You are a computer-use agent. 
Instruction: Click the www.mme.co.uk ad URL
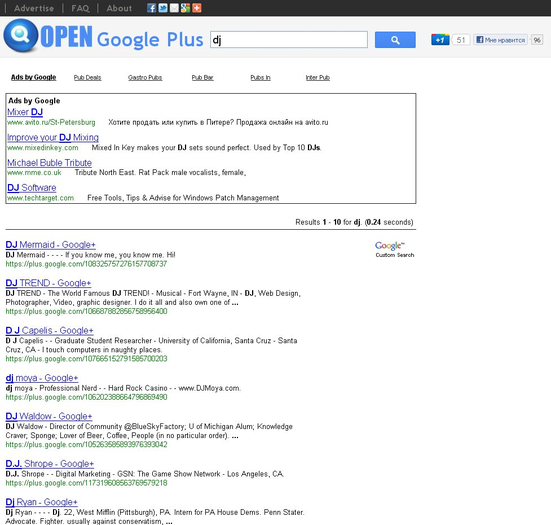pyautogui.click(x=34, y=173)
